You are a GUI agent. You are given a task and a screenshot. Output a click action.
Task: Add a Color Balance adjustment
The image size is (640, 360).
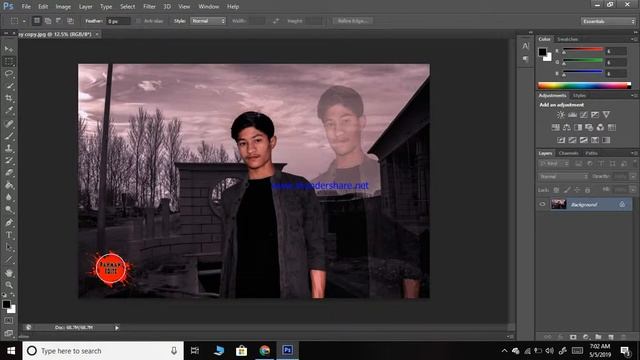(567, 128)
